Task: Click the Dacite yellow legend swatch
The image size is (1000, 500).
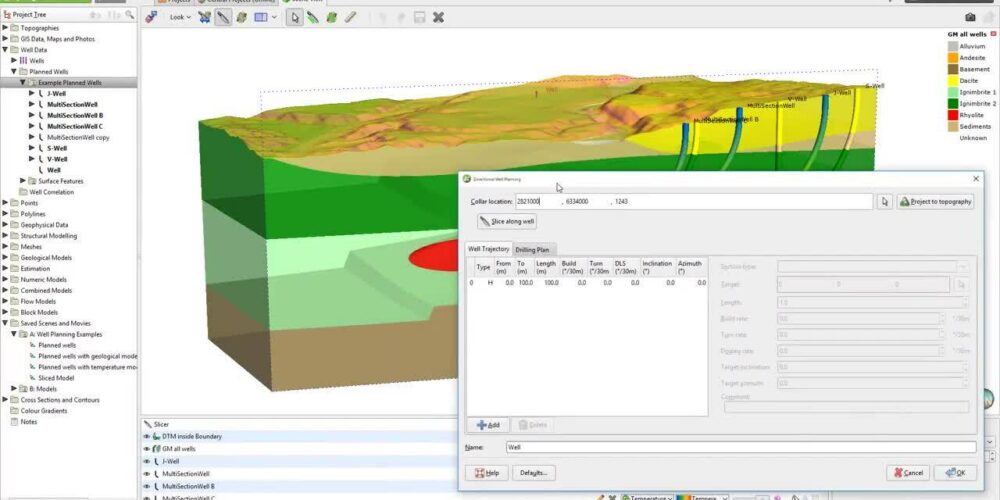Action: click(x=953, y=81)
